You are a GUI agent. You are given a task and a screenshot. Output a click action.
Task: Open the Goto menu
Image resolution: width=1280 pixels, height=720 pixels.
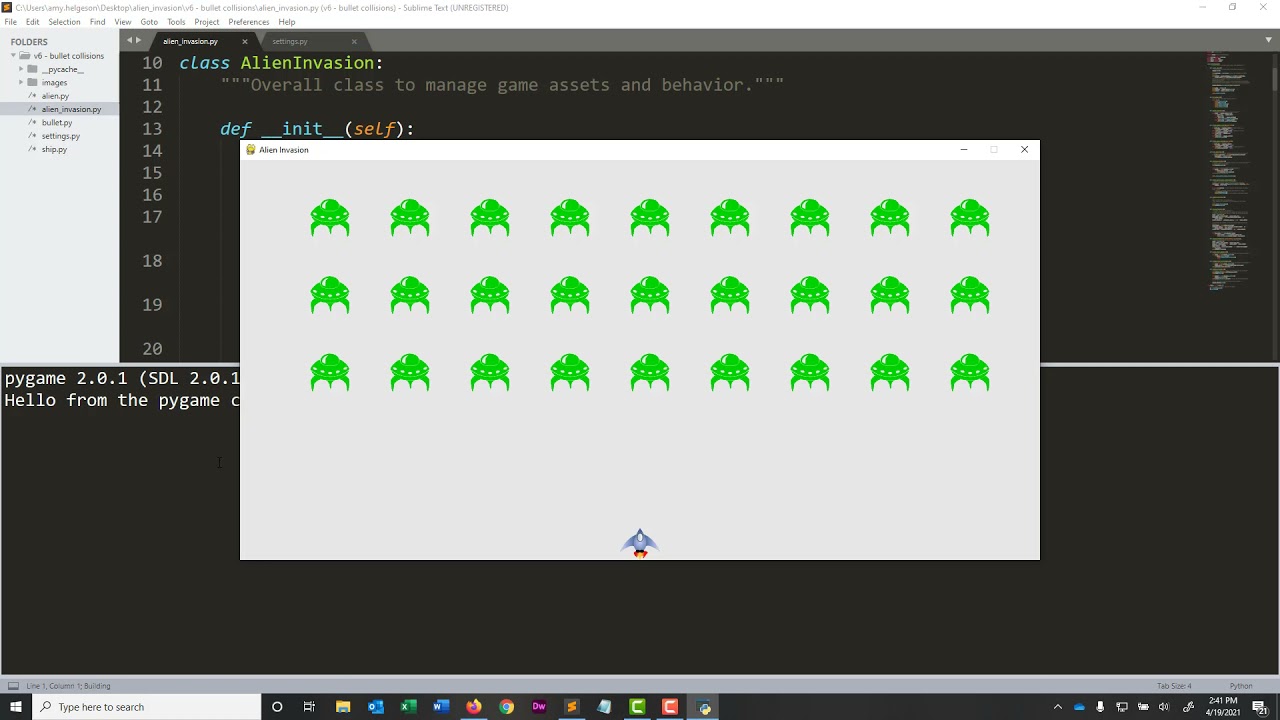(x=149, y=22)
